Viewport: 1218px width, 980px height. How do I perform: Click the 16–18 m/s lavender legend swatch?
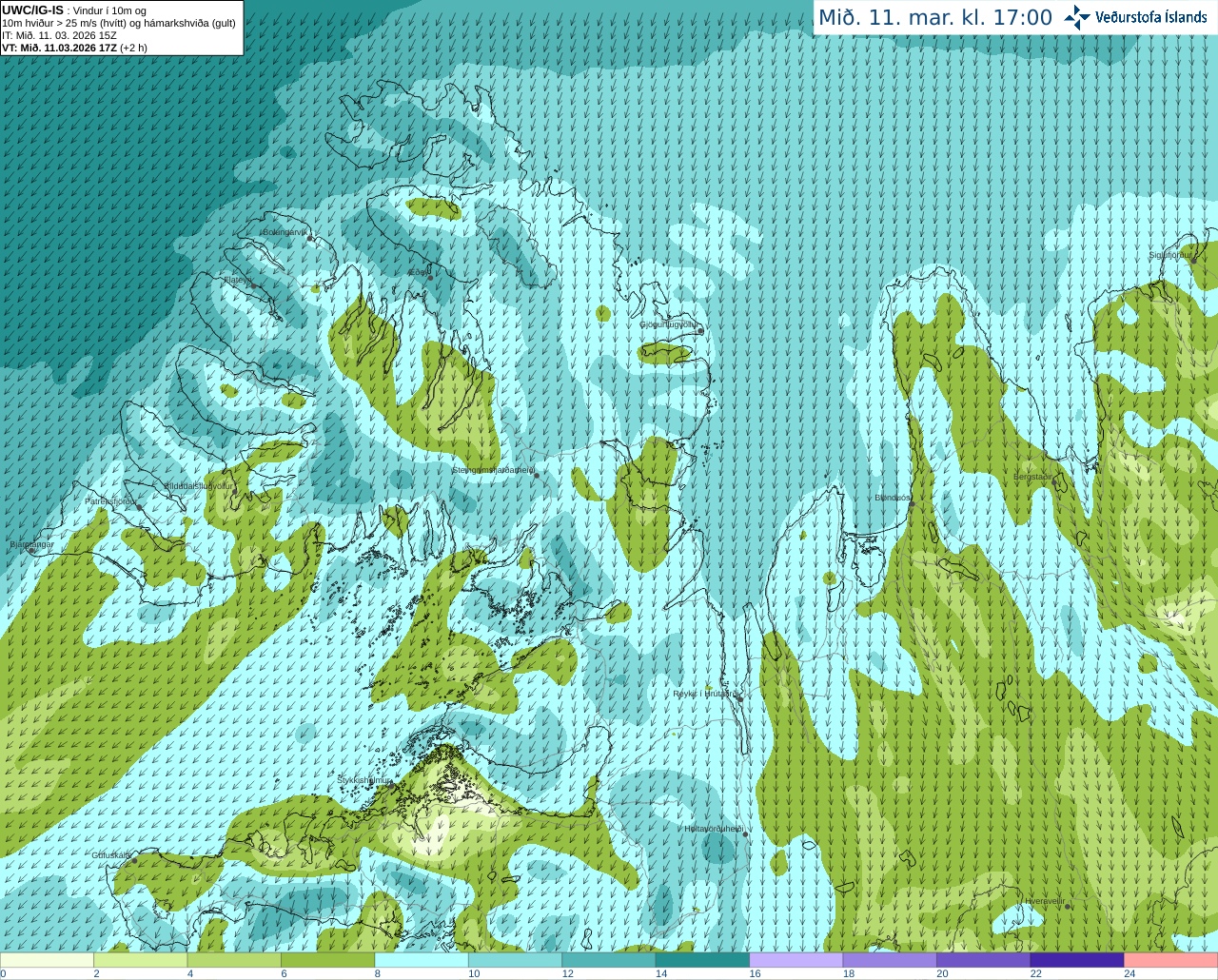[796, 960]
